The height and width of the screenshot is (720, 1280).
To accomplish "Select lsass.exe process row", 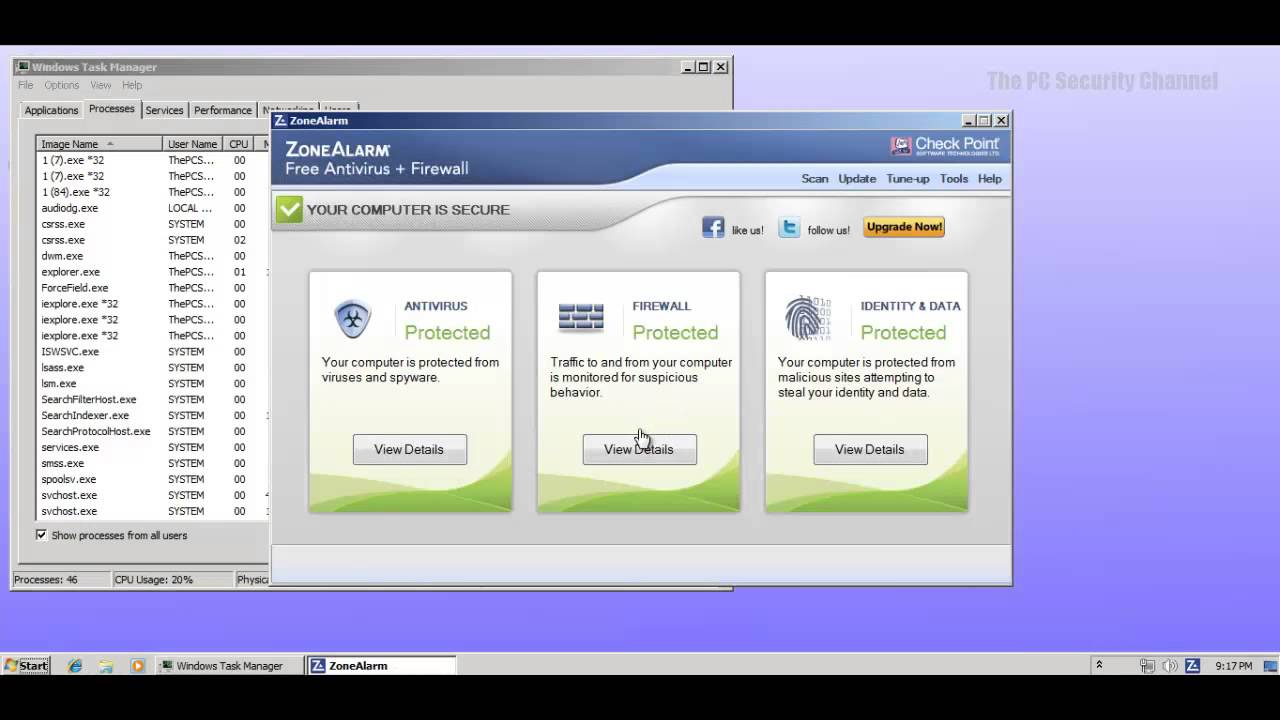I will pos(152,368).
